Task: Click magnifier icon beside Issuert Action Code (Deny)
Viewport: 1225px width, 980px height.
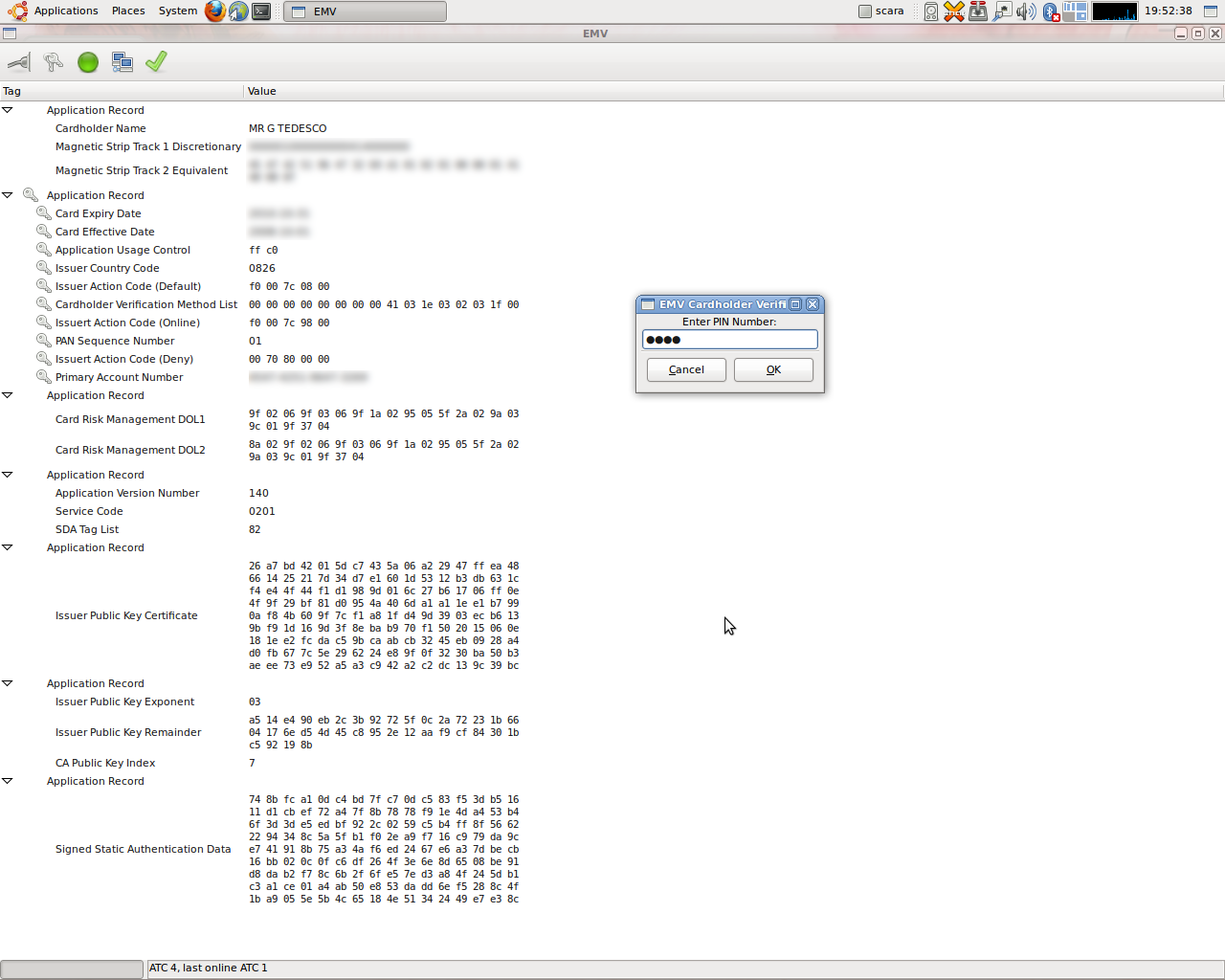Action: [x=43, y=359]
